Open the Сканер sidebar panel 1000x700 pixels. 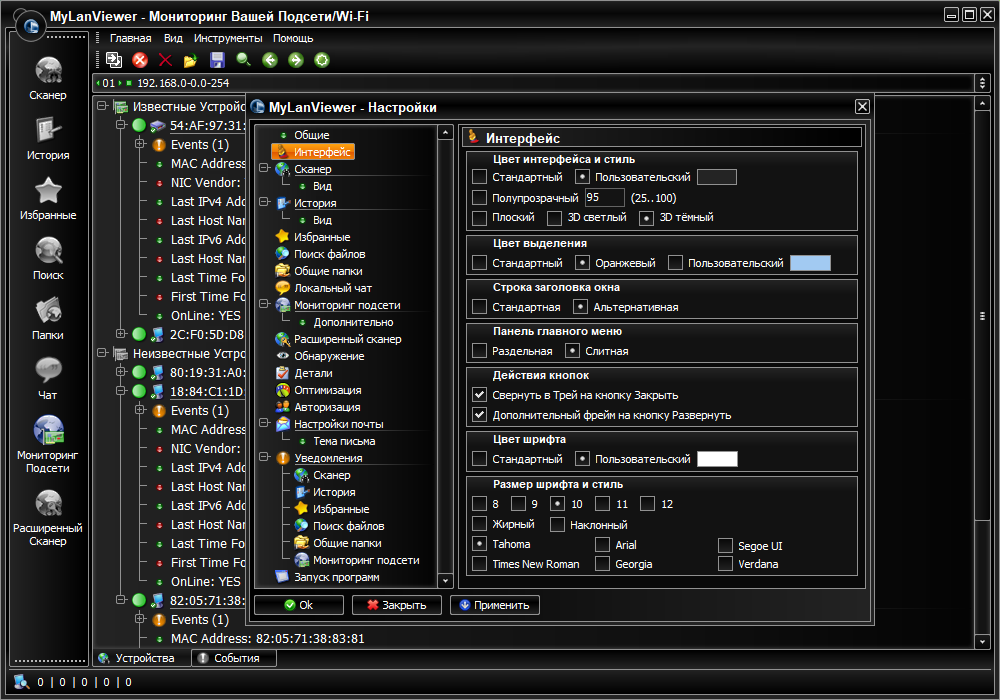[48, 78]
